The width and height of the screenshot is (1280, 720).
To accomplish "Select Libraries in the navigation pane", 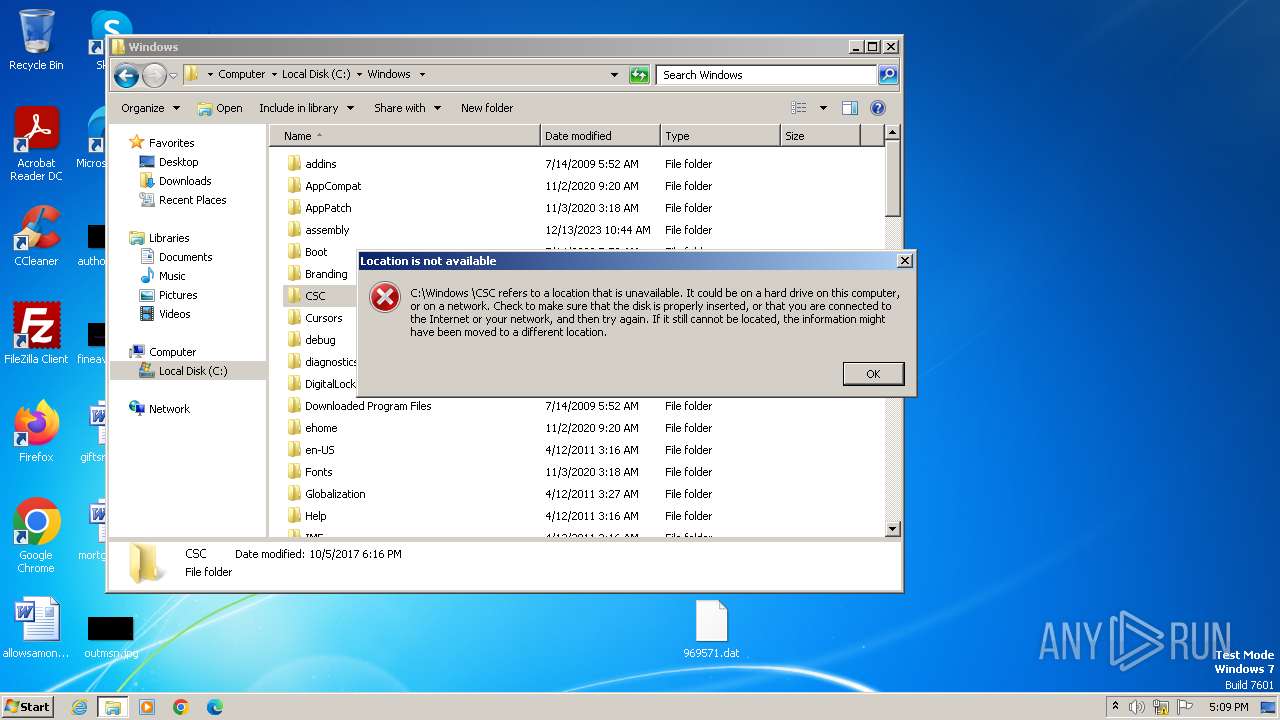I will pyautogui.click(x=169, y=238).
